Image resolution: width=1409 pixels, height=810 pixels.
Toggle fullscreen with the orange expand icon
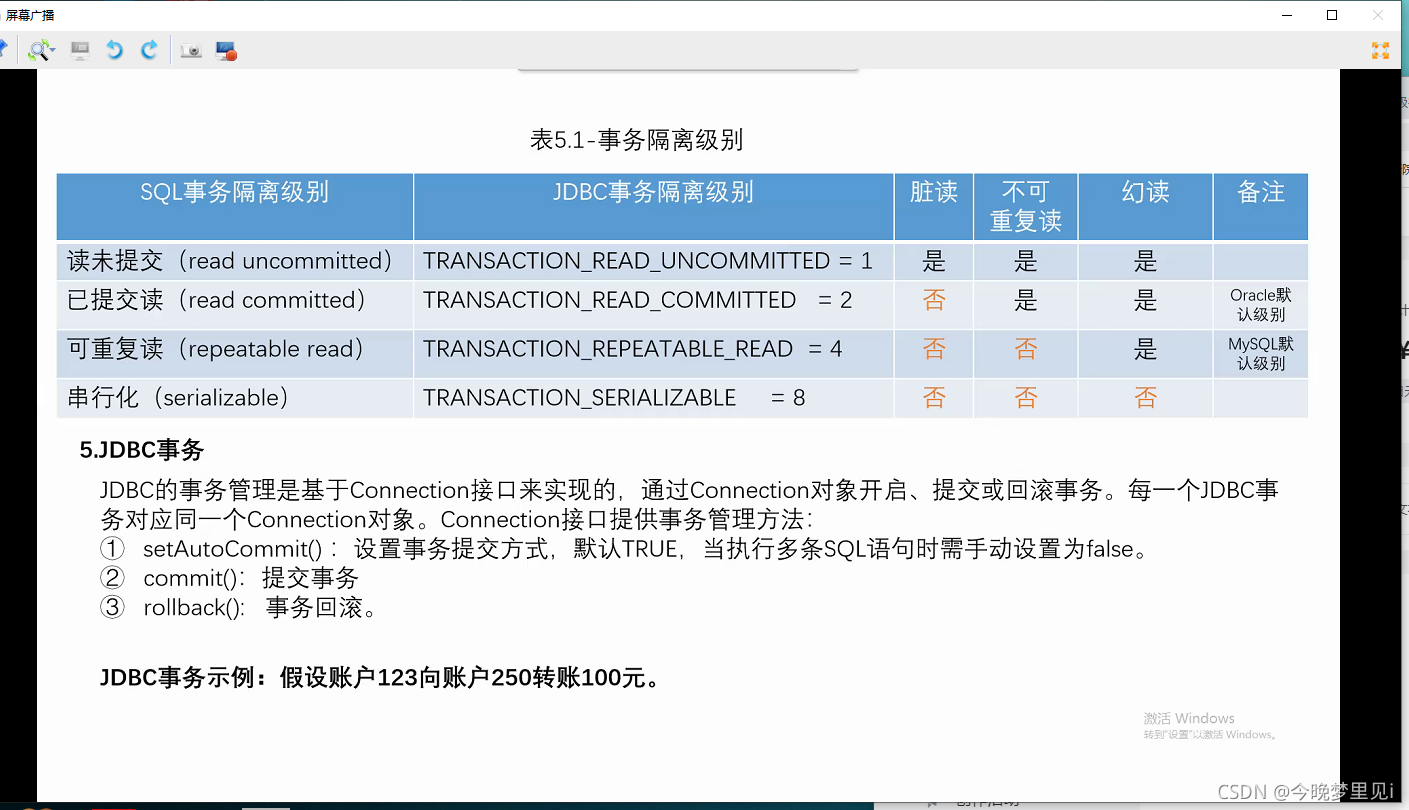(1380, 50)
